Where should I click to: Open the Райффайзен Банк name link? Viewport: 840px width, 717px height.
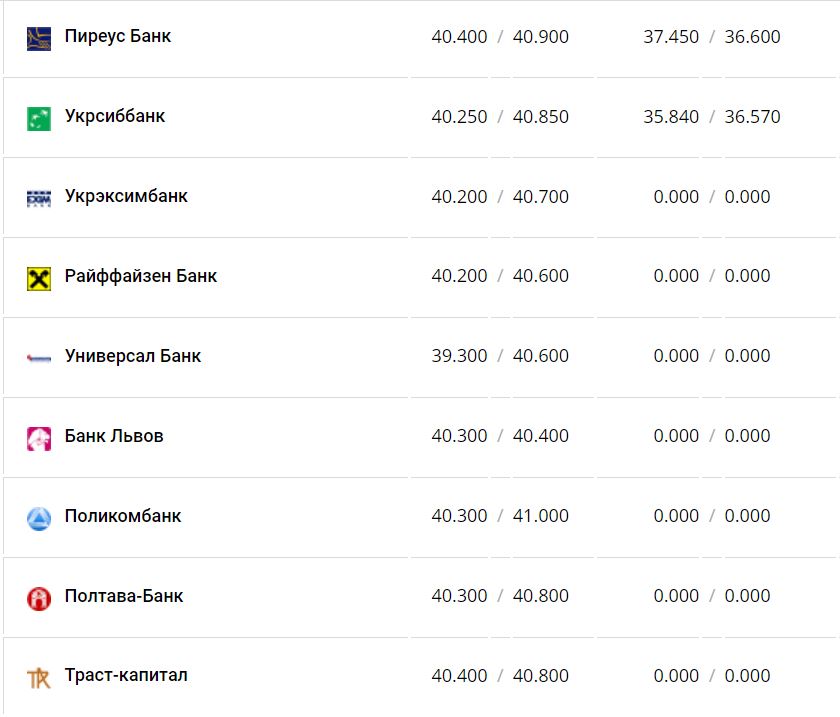point(140,276)
